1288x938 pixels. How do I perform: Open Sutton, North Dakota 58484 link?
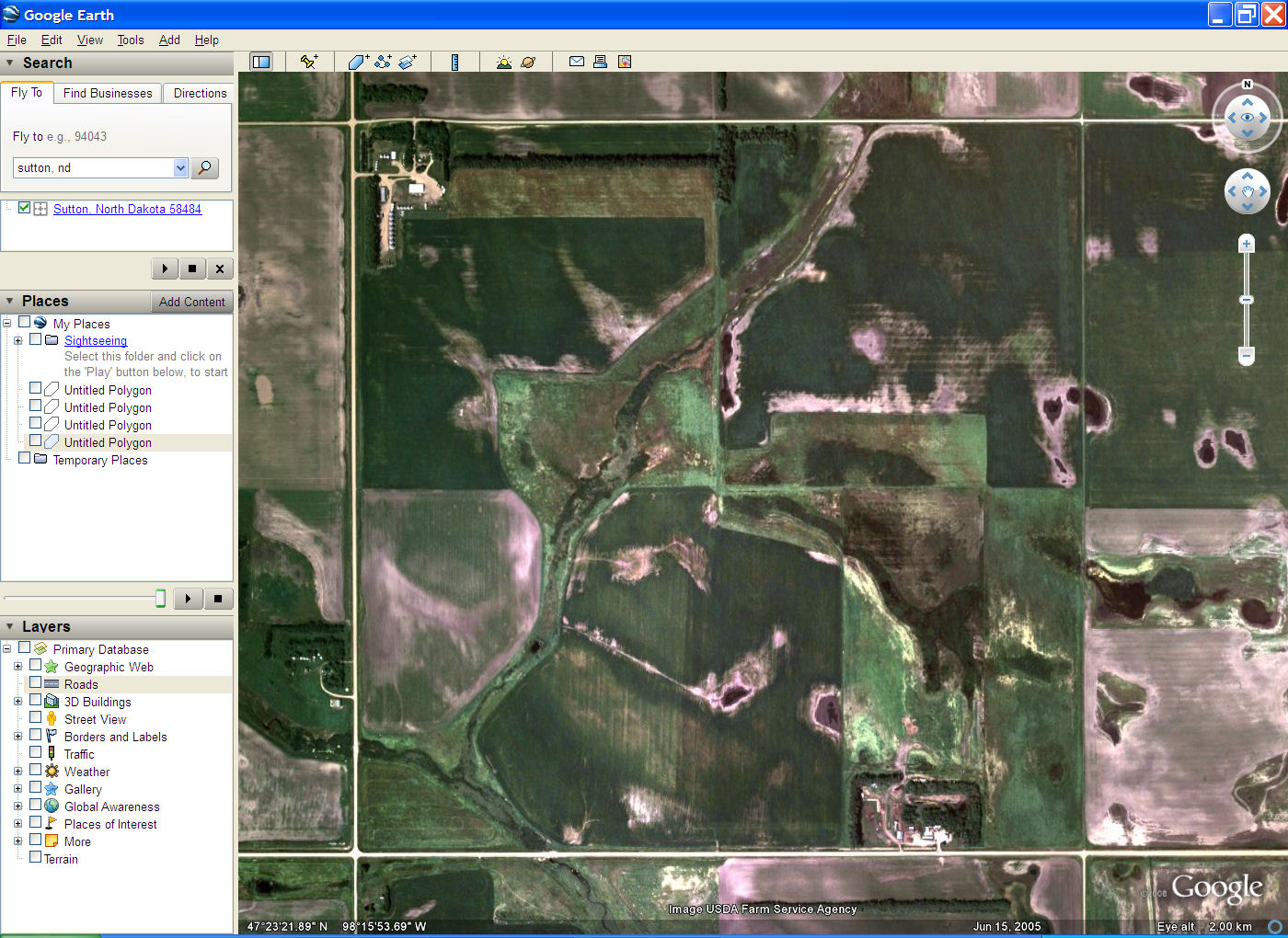(x=127, y=209)
